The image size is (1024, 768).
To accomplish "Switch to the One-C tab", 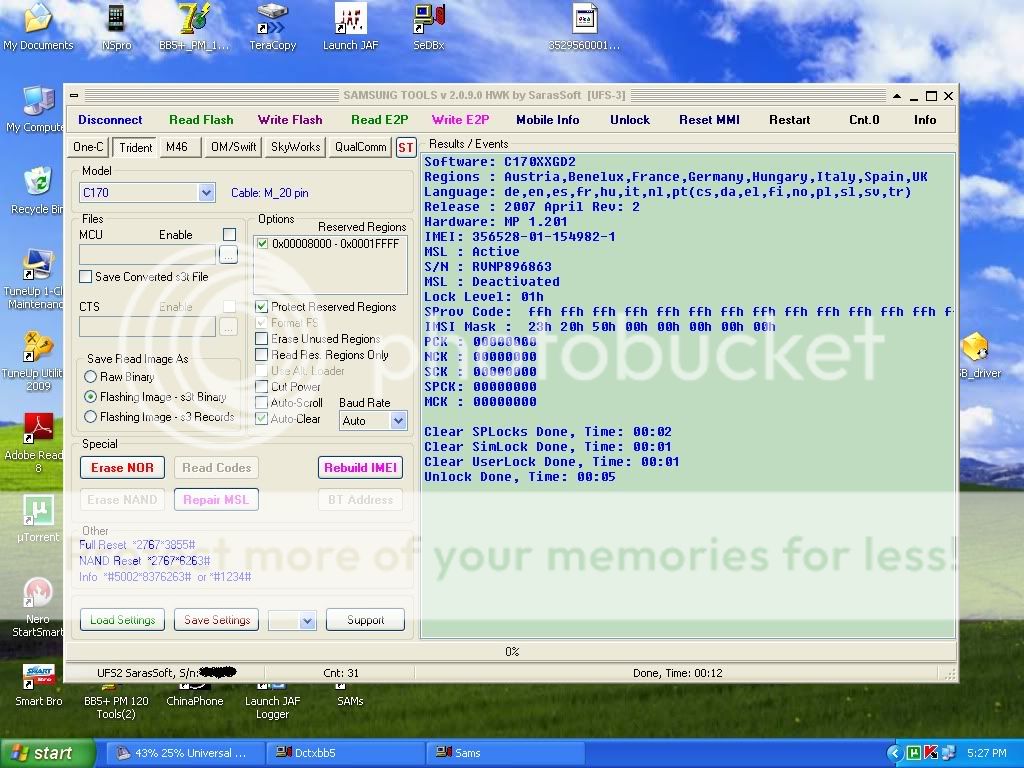I will (88, 147).
